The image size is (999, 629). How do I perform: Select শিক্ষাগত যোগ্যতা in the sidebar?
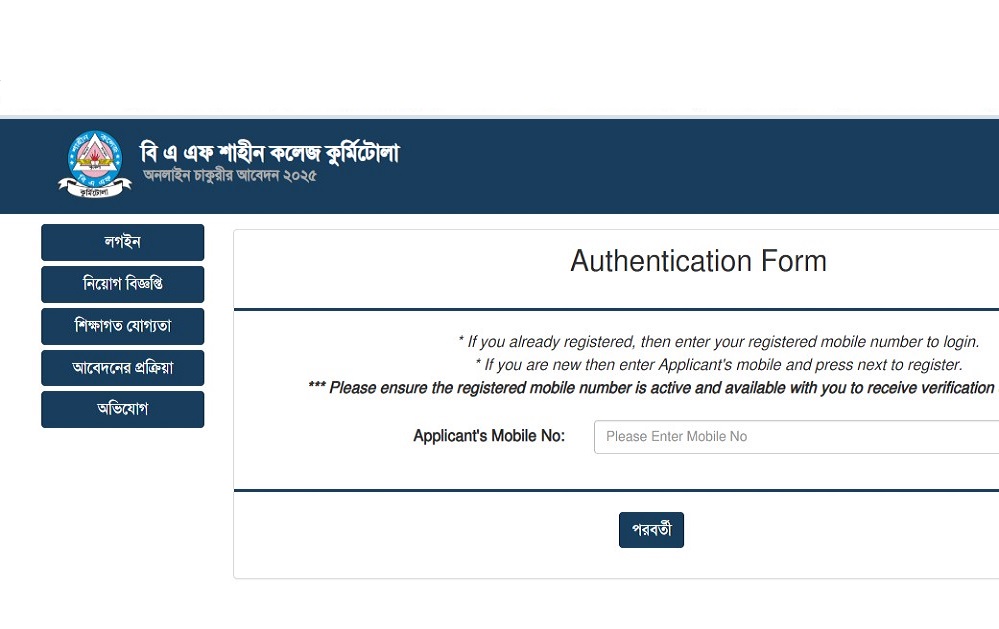coord(122,326)
